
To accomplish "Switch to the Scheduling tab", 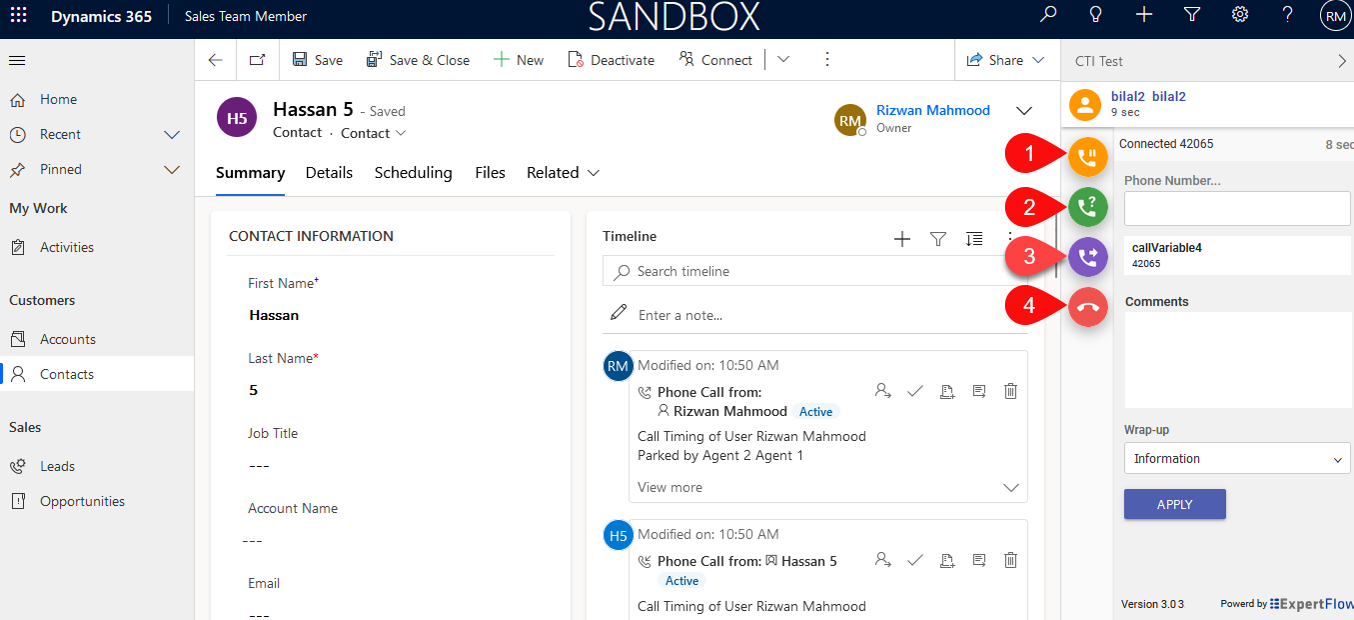I will (413, 173).
